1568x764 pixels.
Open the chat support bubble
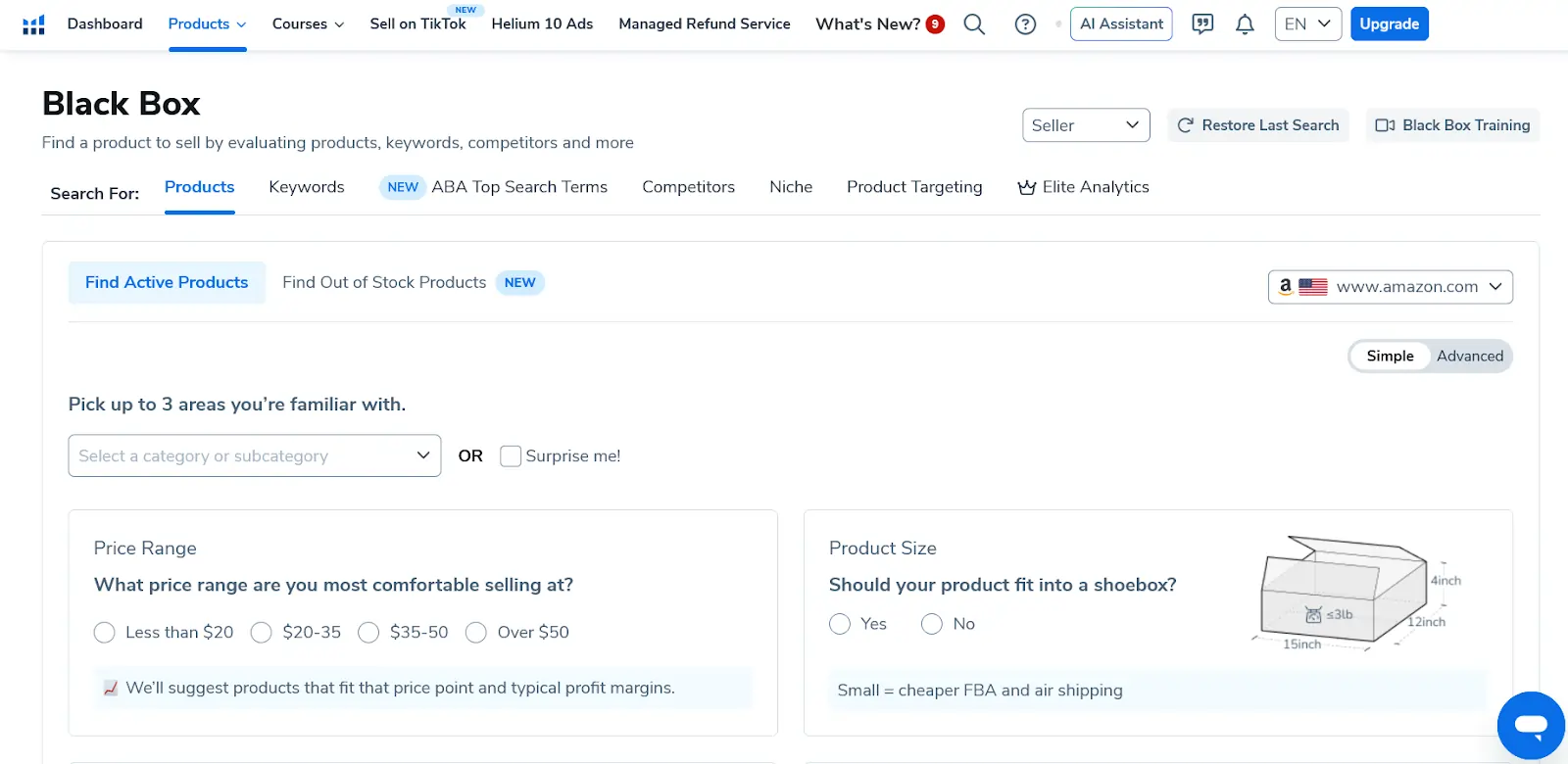[x=1530, y=726]
